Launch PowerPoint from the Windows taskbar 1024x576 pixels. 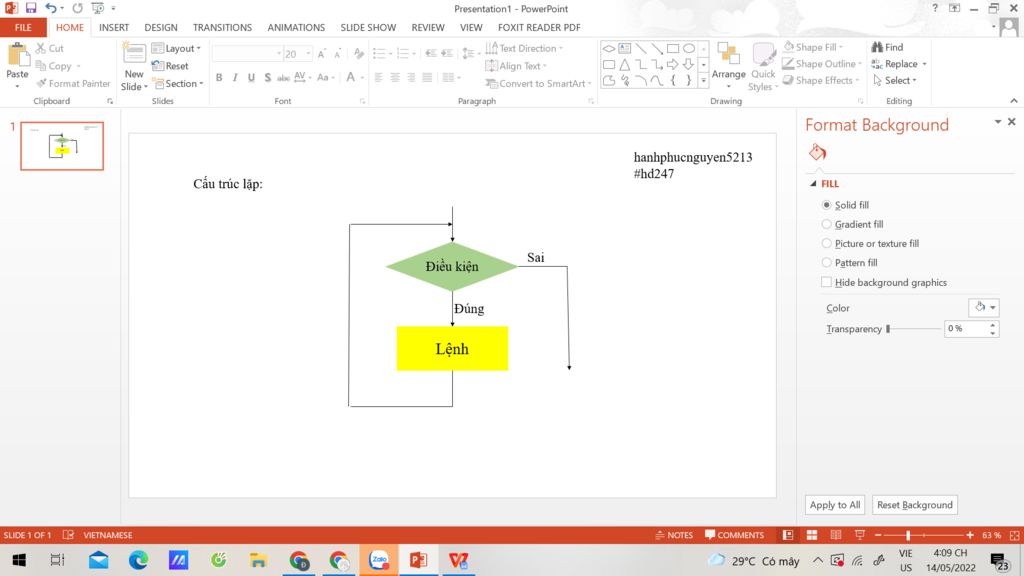(419, 560)
